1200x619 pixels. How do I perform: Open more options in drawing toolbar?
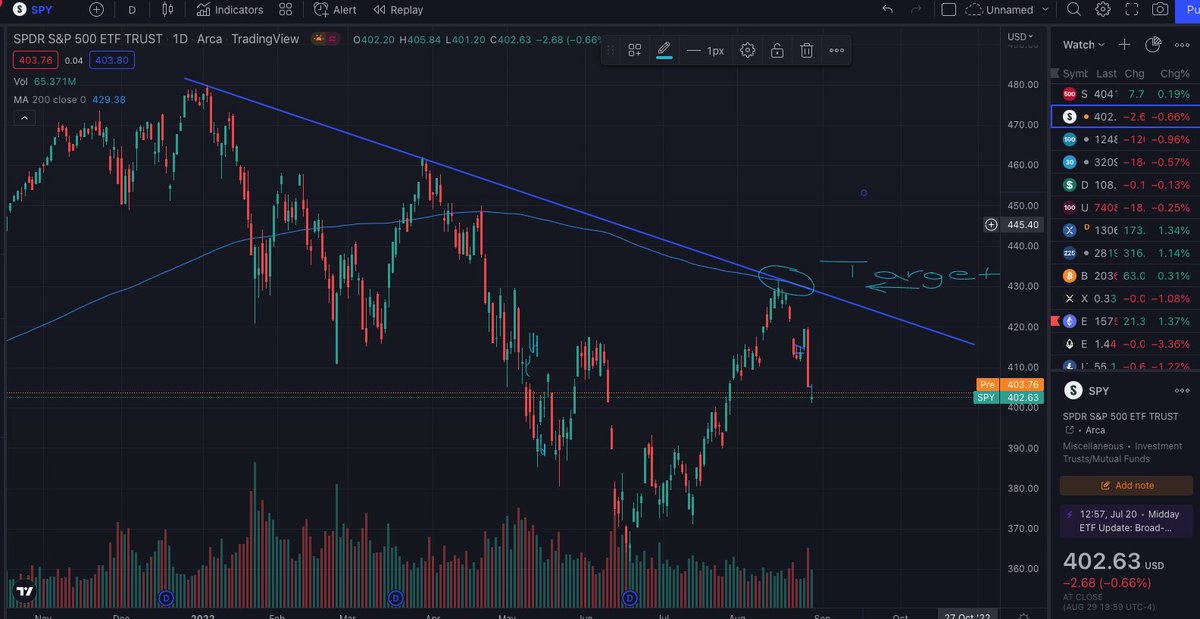tap(836, 50)
